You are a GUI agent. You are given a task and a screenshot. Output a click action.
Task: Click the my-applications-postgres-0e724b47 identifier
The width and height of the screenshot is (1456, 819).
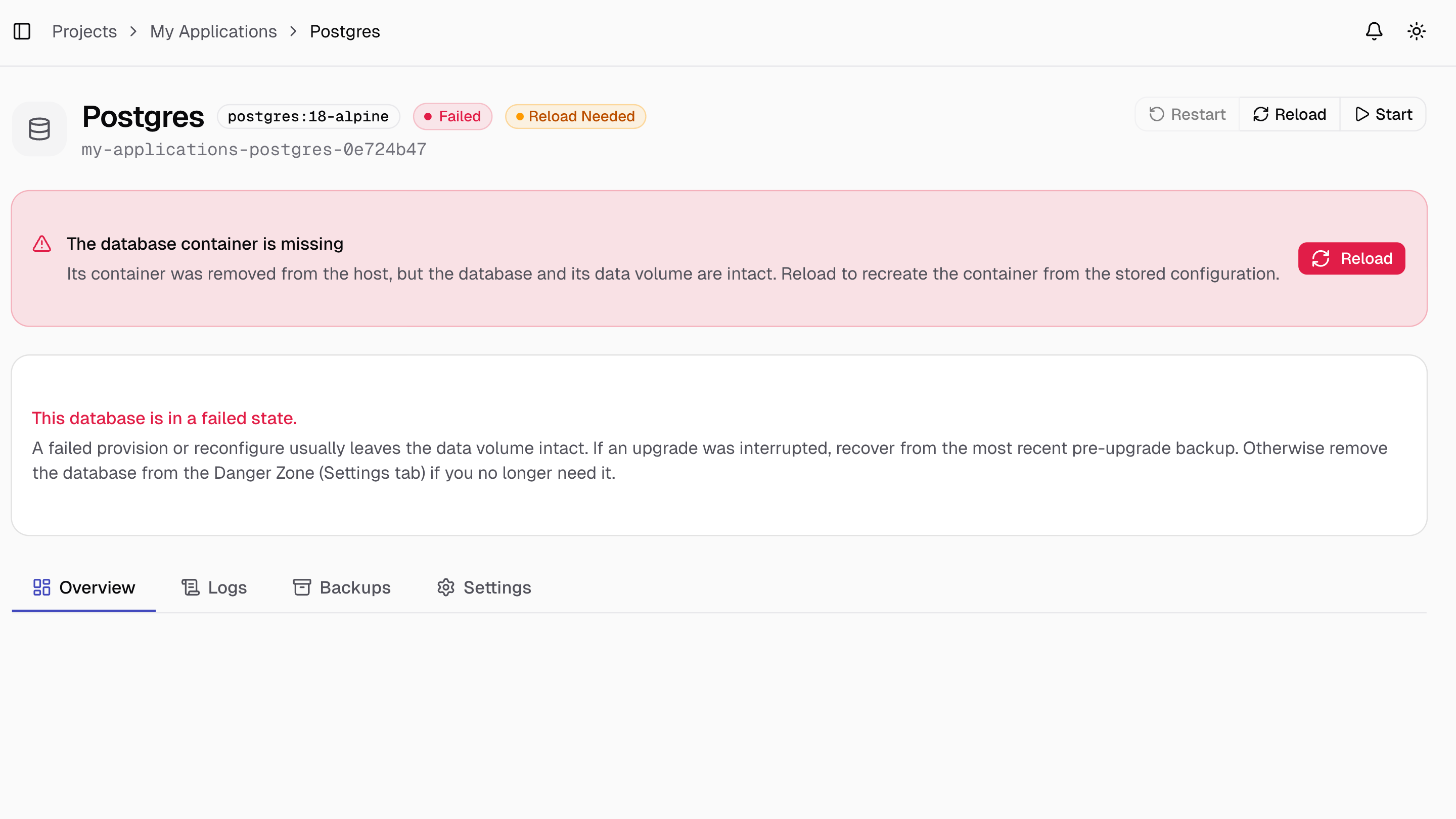[x=254, y=149]
